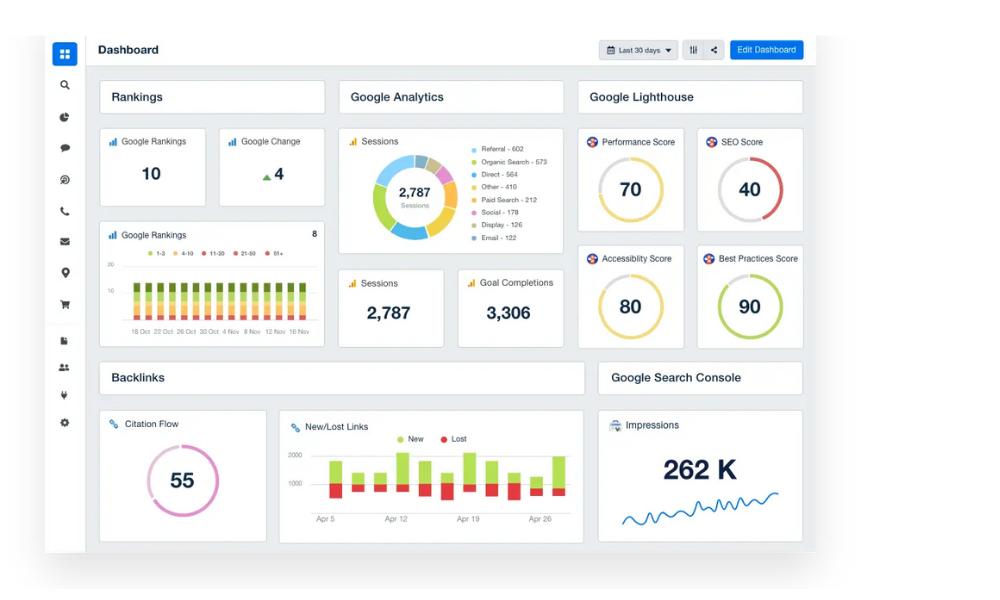Click the blue dashboard grid icon at top
Viewport: 1000px width, 600px height.
pyautogui.click(x=65, y=54)
